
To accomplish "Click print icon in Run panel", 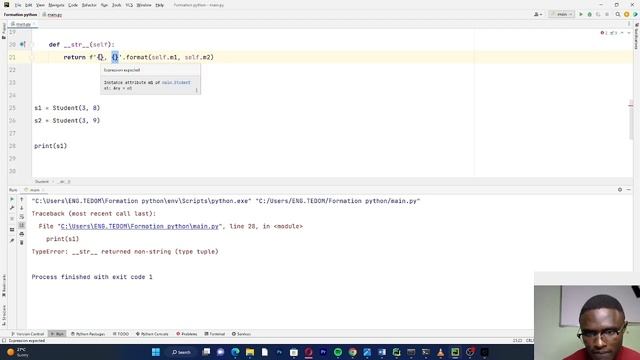I will click(x=22, y=234).
